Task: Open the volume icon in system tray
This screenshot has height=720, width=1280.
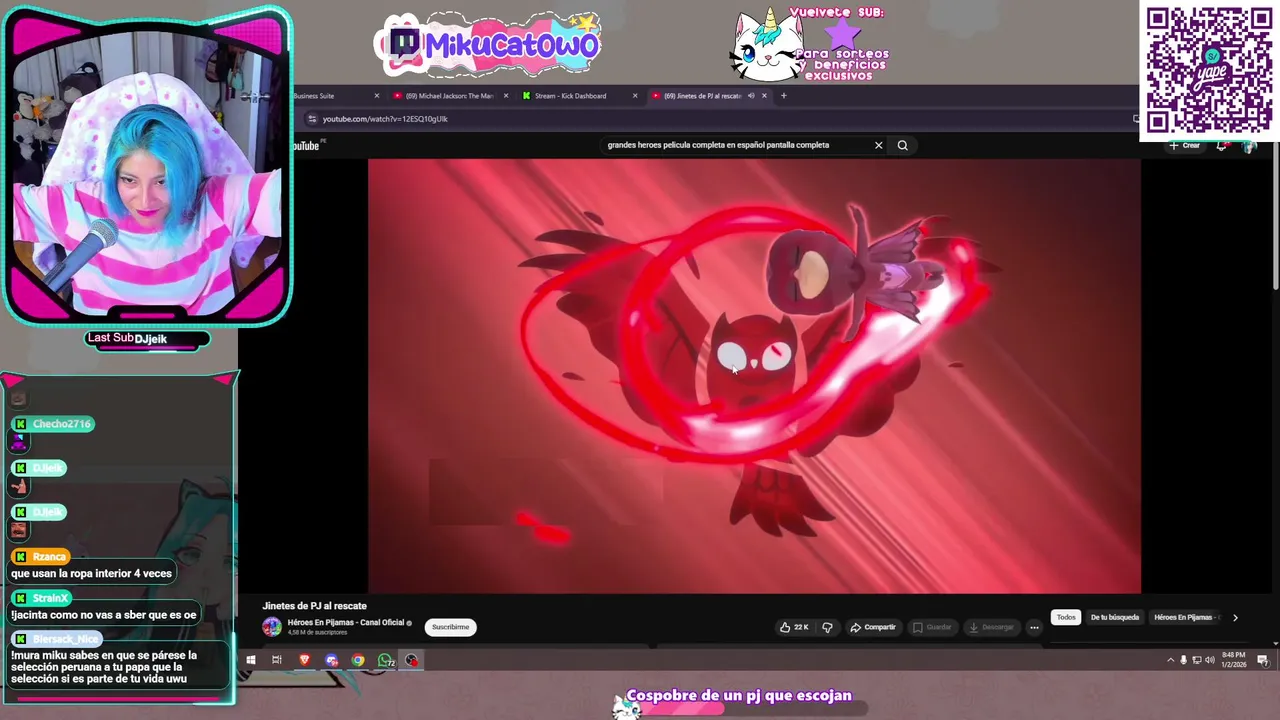Action: (x=1209, y=660)
